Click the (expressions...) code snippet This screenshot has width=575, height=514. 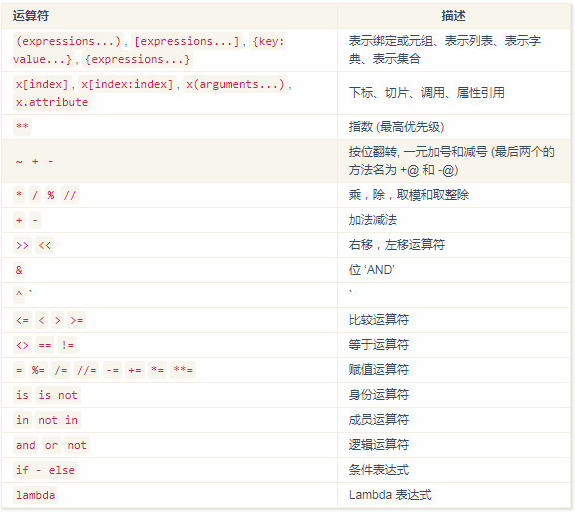pyautogui.click(x=68, y=41)
